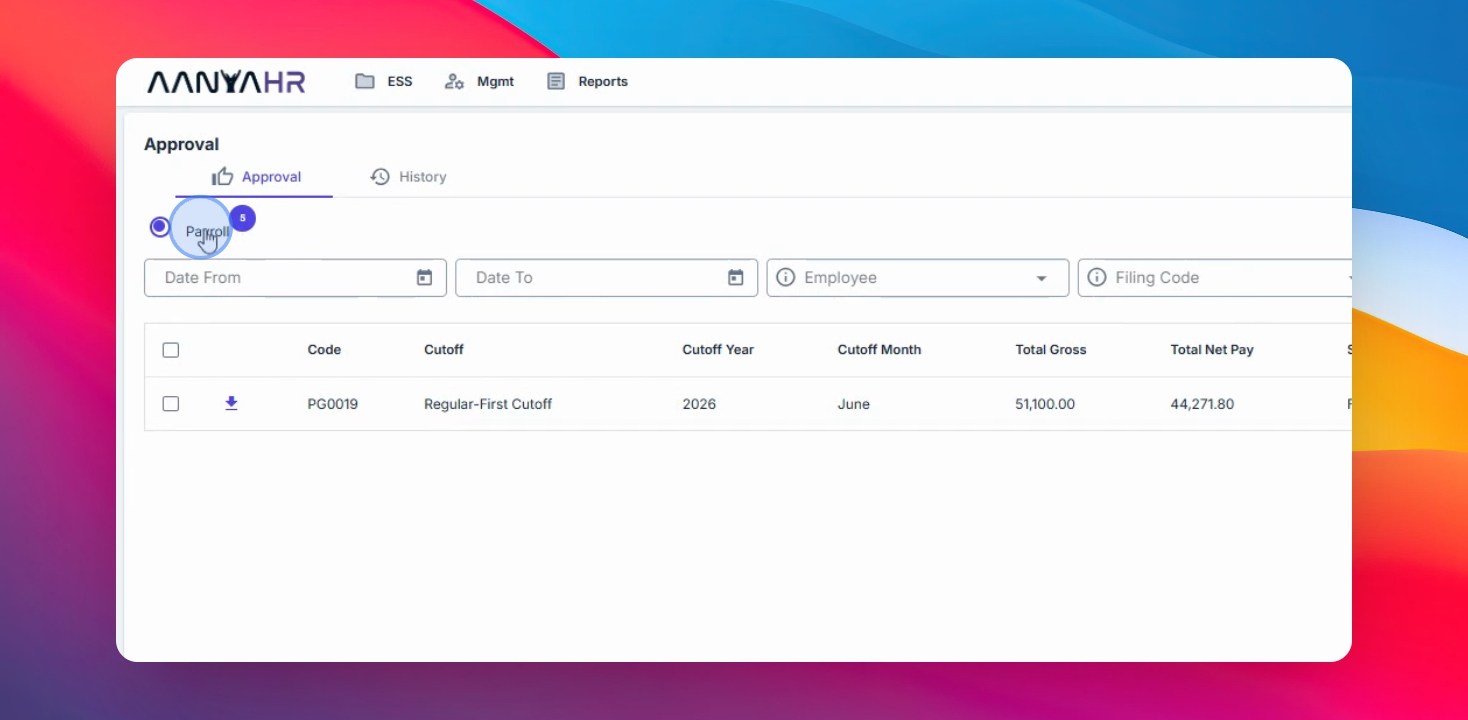
Task: Open the Mgmt menu
Action: pos(479,82)
